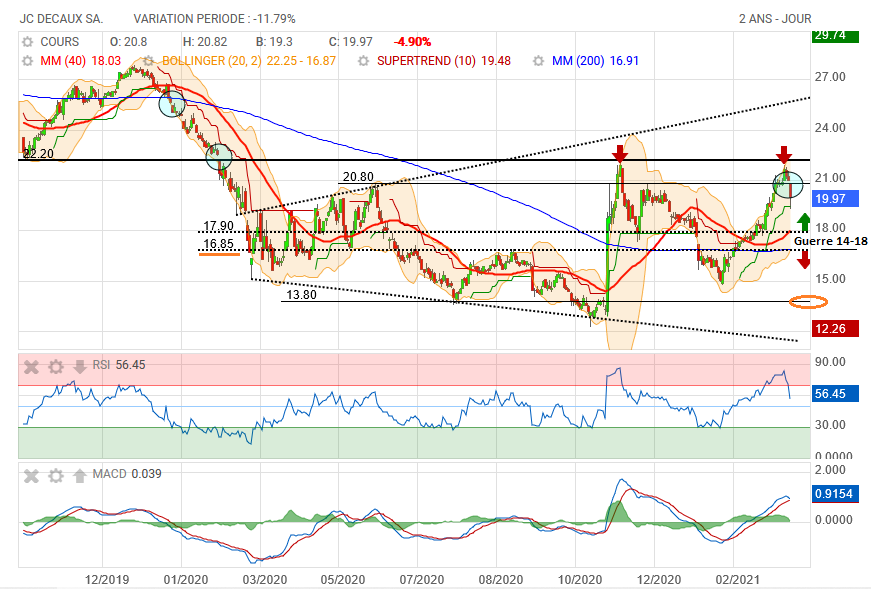The height and width of the screenshot is (589, 871).
Task: Click the 19.97 current price tag
Action: click(831, 199)
